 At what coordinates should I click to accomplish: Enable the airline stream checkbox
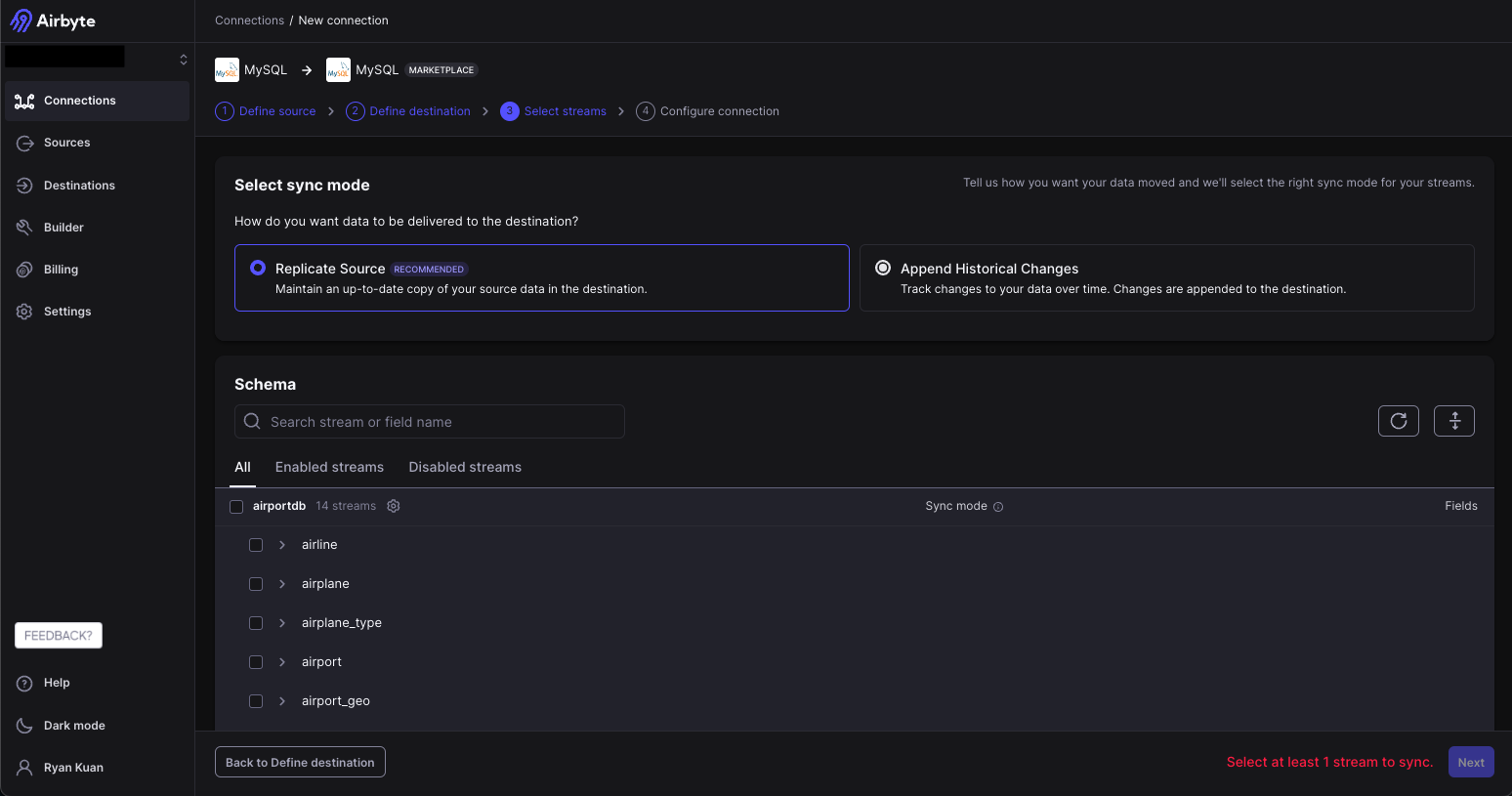256,545
